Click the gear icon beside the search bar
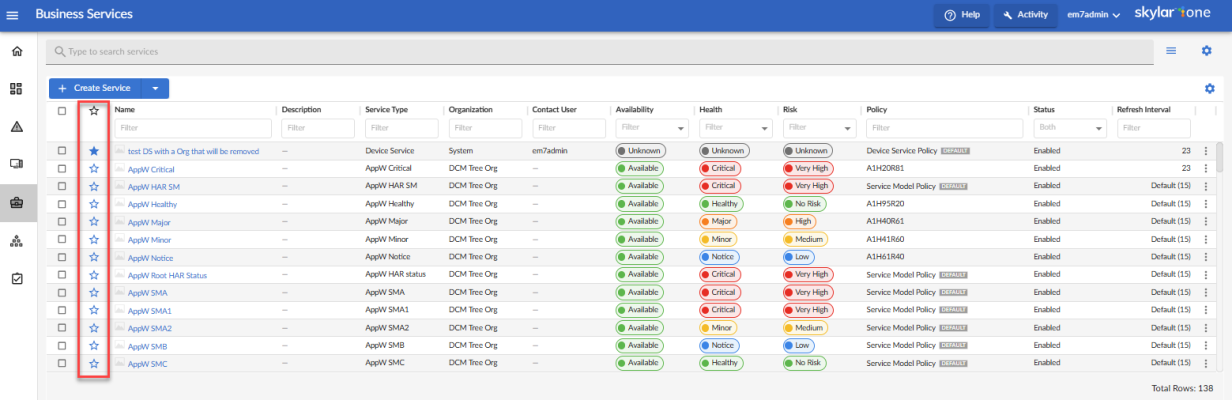Image resolution: width=1232 pixels, height=400 pixels. [x=1206, y=51]
